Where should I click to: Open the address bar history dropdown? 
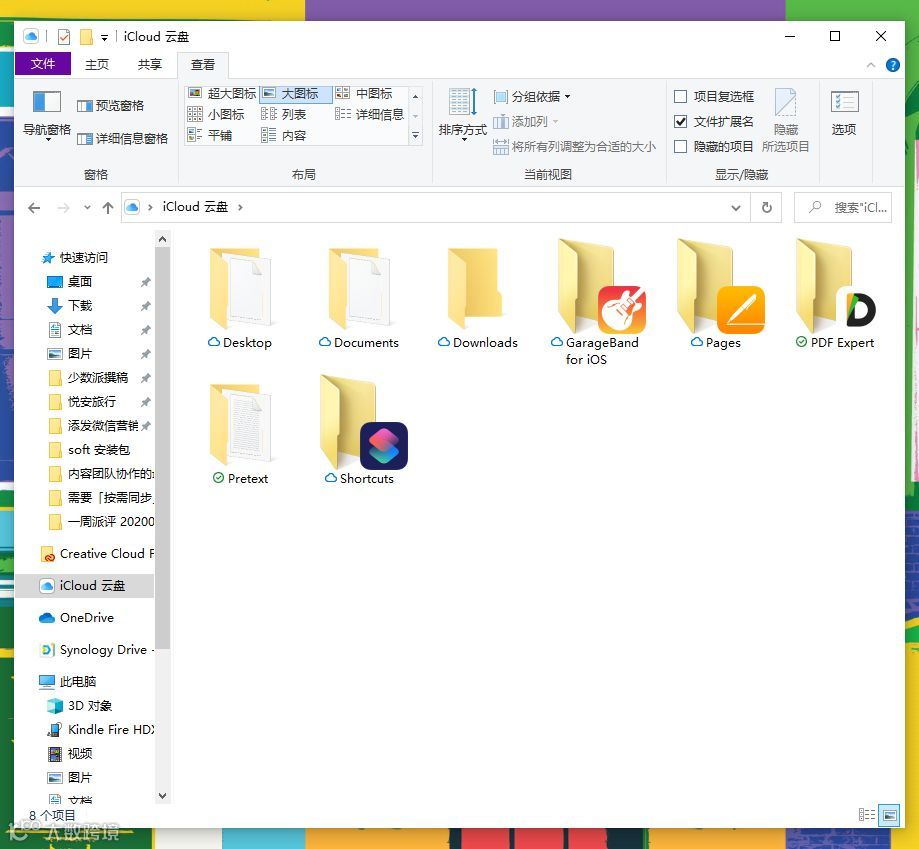(736, 207)
